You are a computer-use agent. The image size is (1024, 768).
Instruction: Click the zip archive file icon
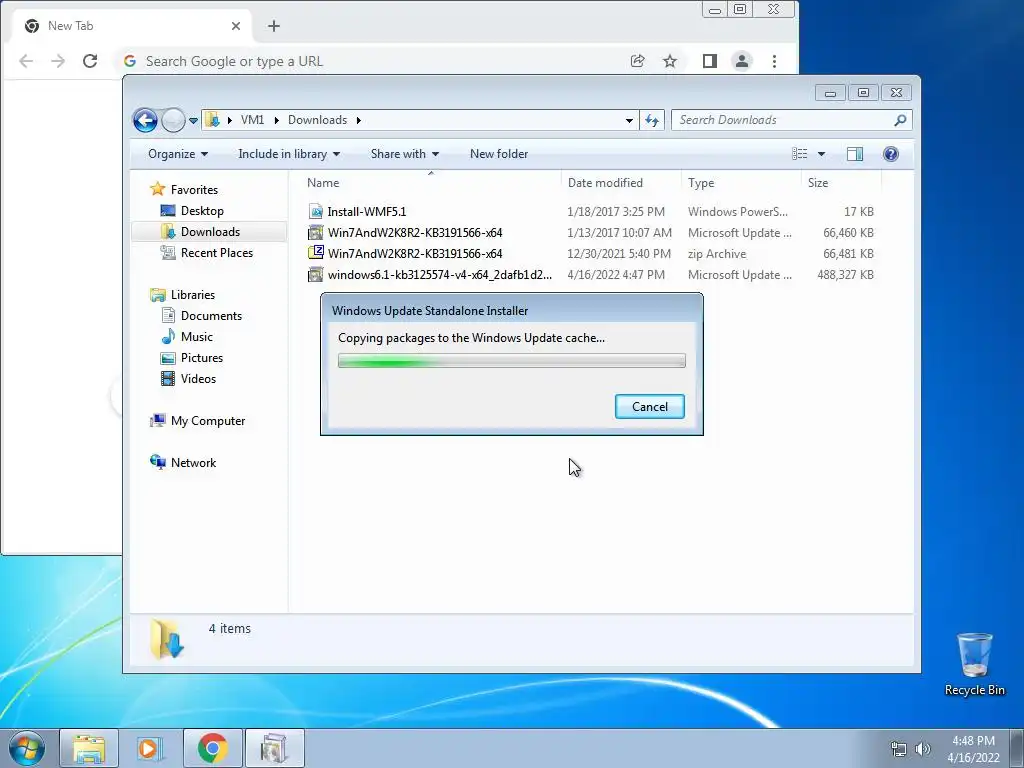[315, 253]
